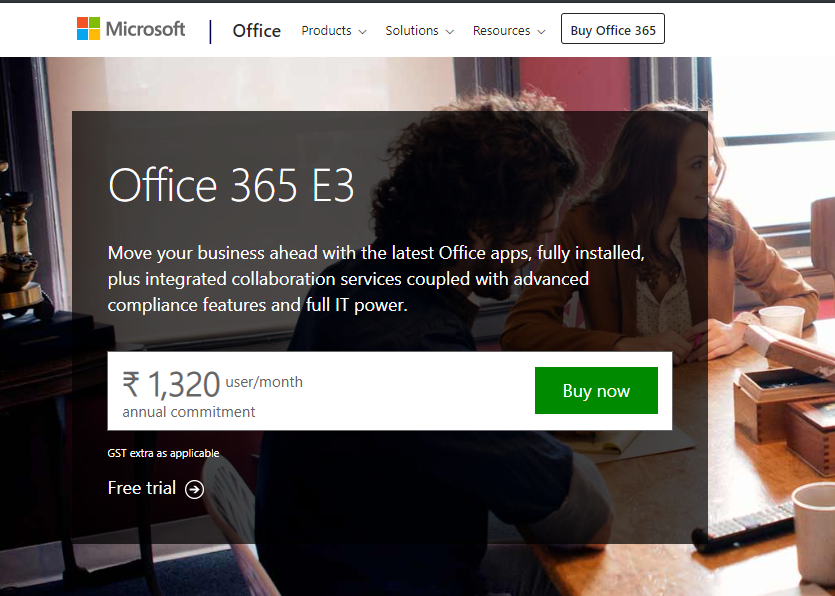Select the Solutions menu item
835x596 pixels.
412,31
